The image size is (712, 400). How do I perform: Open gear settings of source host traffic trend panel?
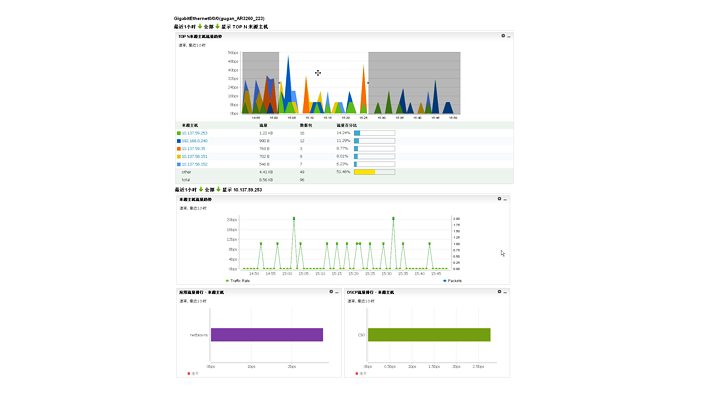[x=499, y=199]
